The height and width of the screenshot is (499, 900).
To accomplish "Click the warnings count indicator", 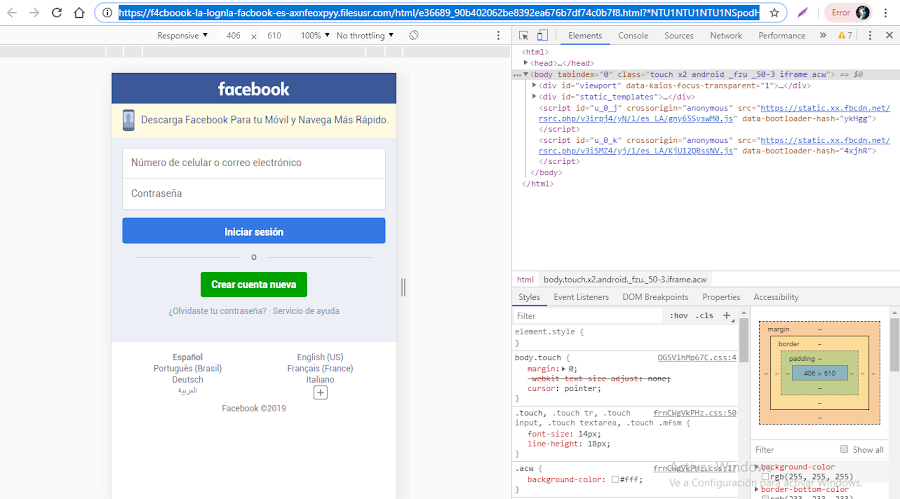I will [x=845, y=35].
